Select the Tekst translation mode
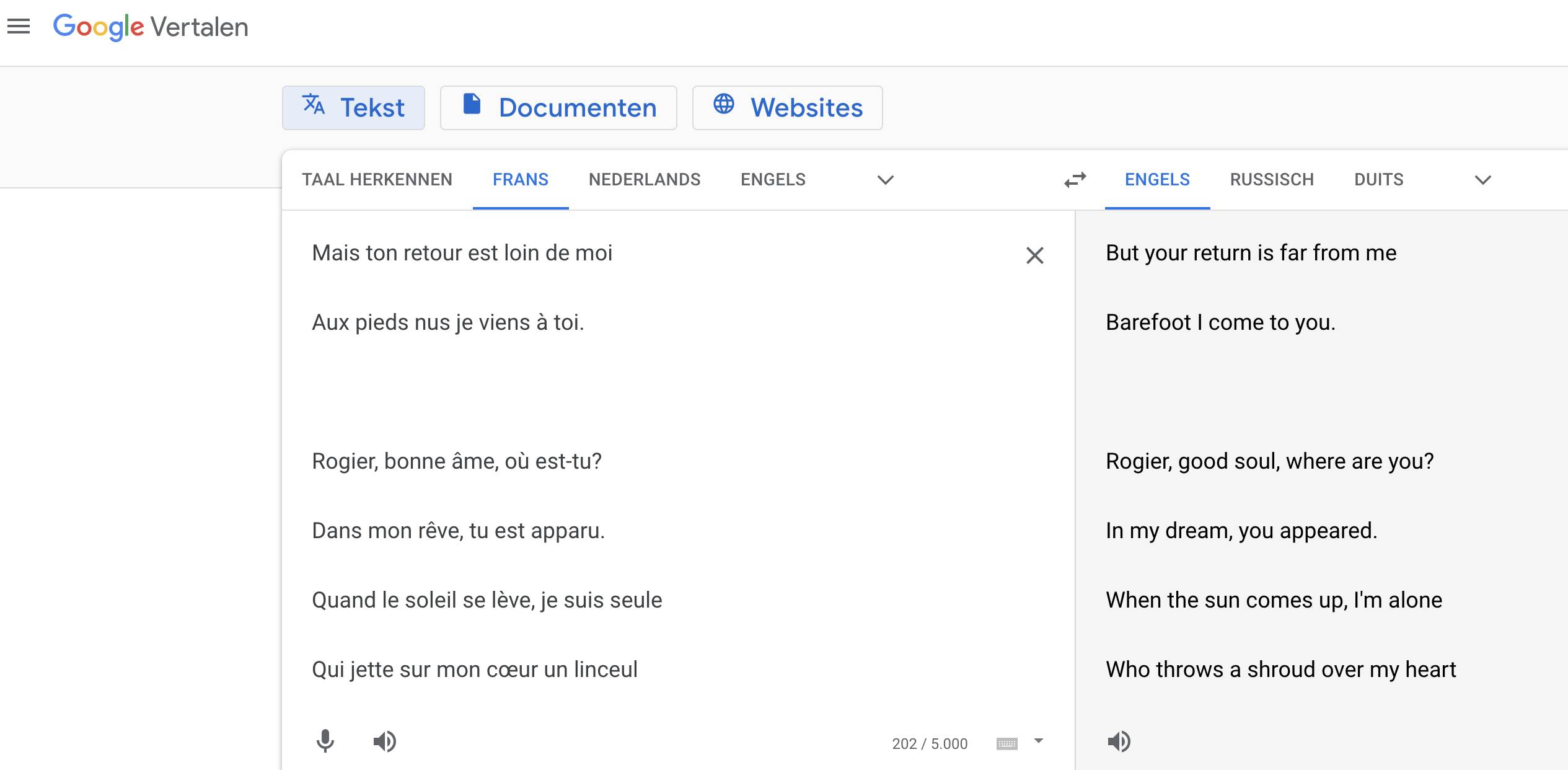1568x770 pixels. pyautogui.click(x=353, y=108)
